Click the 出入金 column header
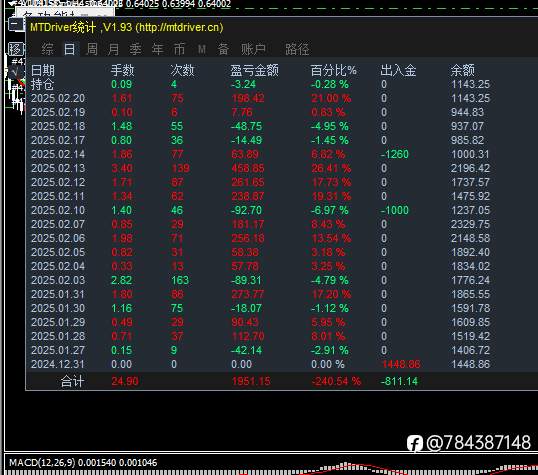The image size is (538, 475). click(398, 70)
